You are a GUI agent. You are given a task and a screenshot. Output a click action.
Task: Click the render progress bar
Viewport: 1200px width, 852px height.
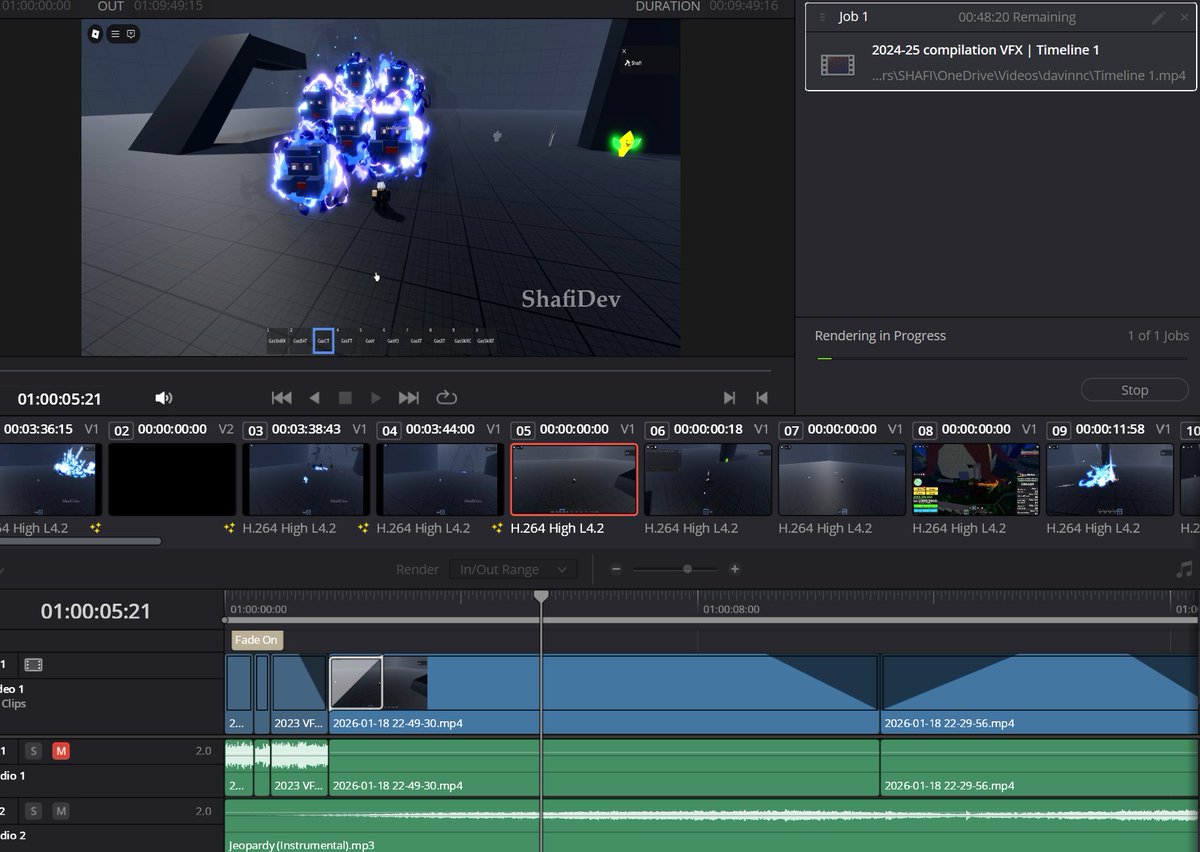(1001, 358)
